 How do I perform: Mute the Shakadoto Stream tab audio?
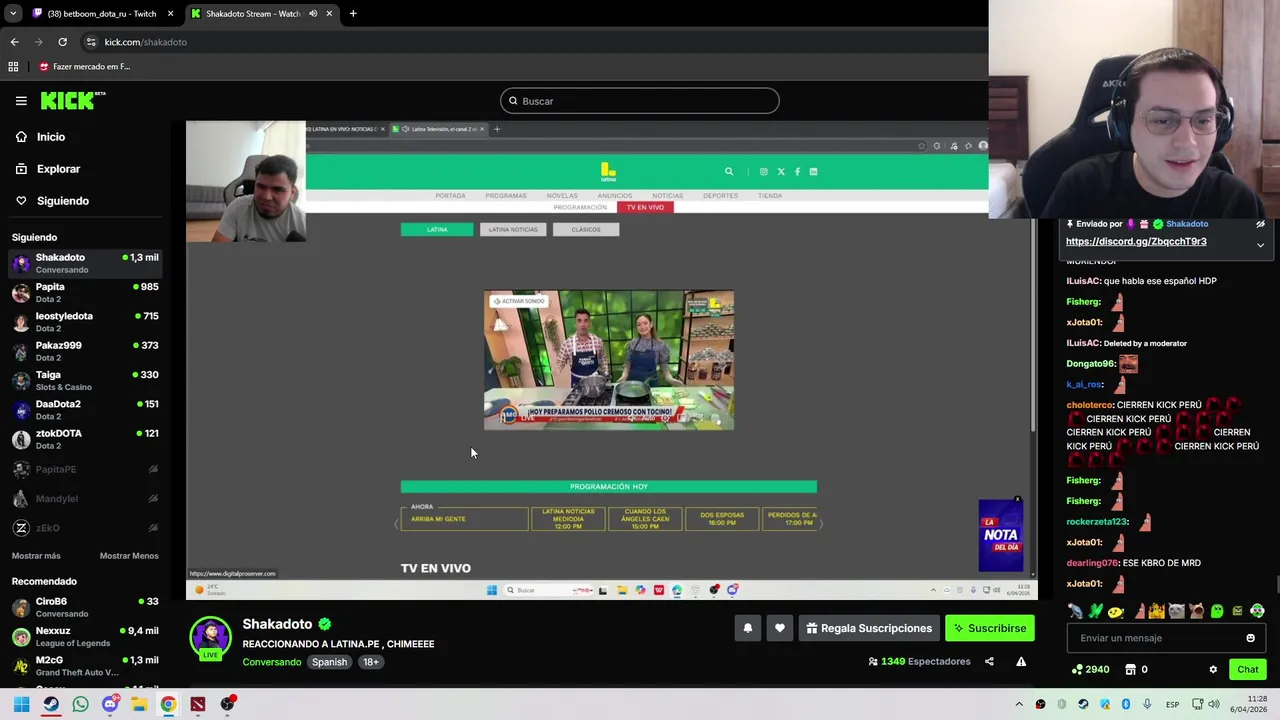313,14
